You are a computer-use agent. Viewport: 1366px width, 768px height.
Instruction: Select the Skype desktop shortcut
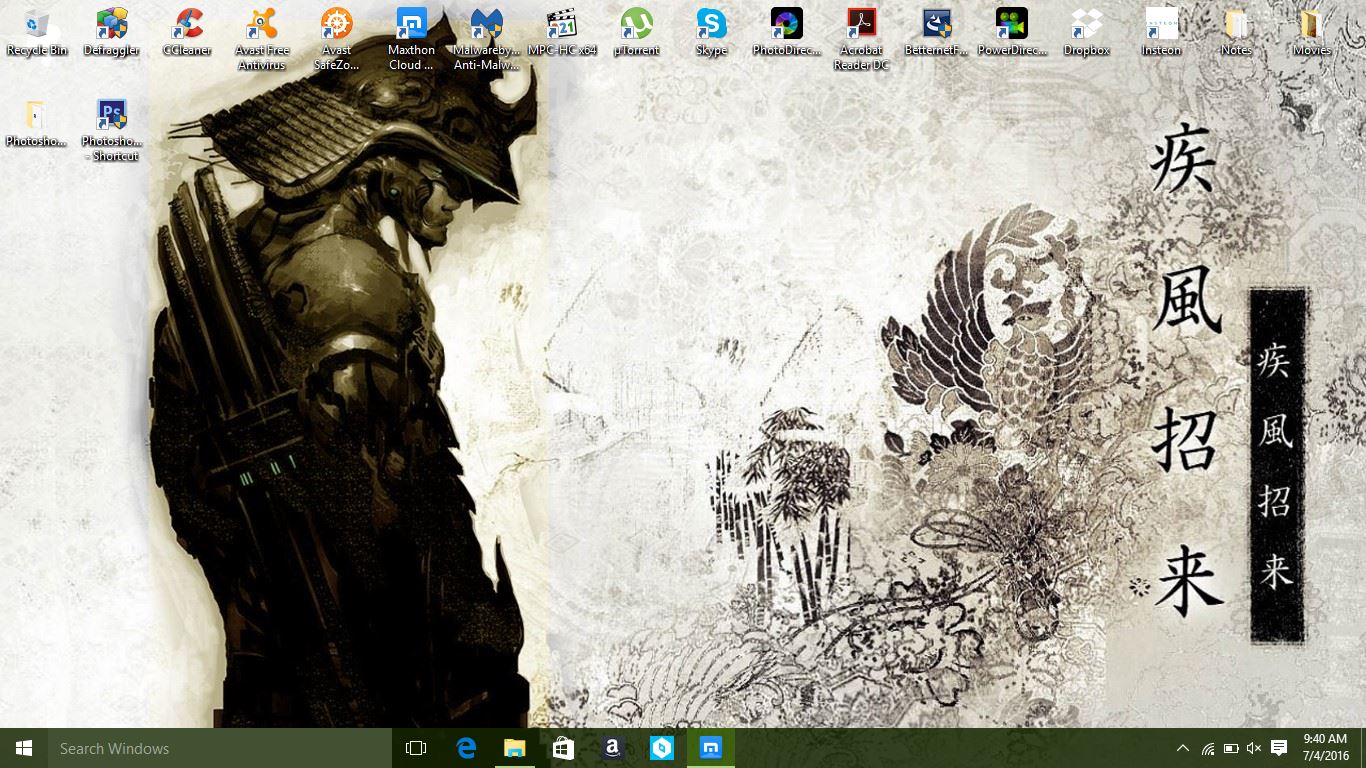pos(711,32)
